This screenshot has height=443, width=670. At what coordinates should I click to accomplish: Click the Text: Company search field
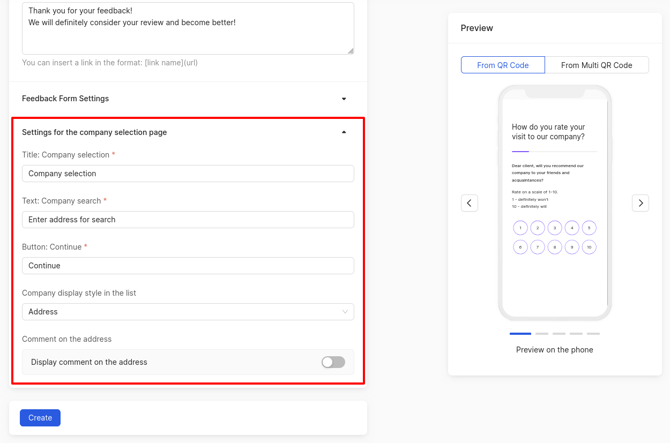tap(188, 220)
